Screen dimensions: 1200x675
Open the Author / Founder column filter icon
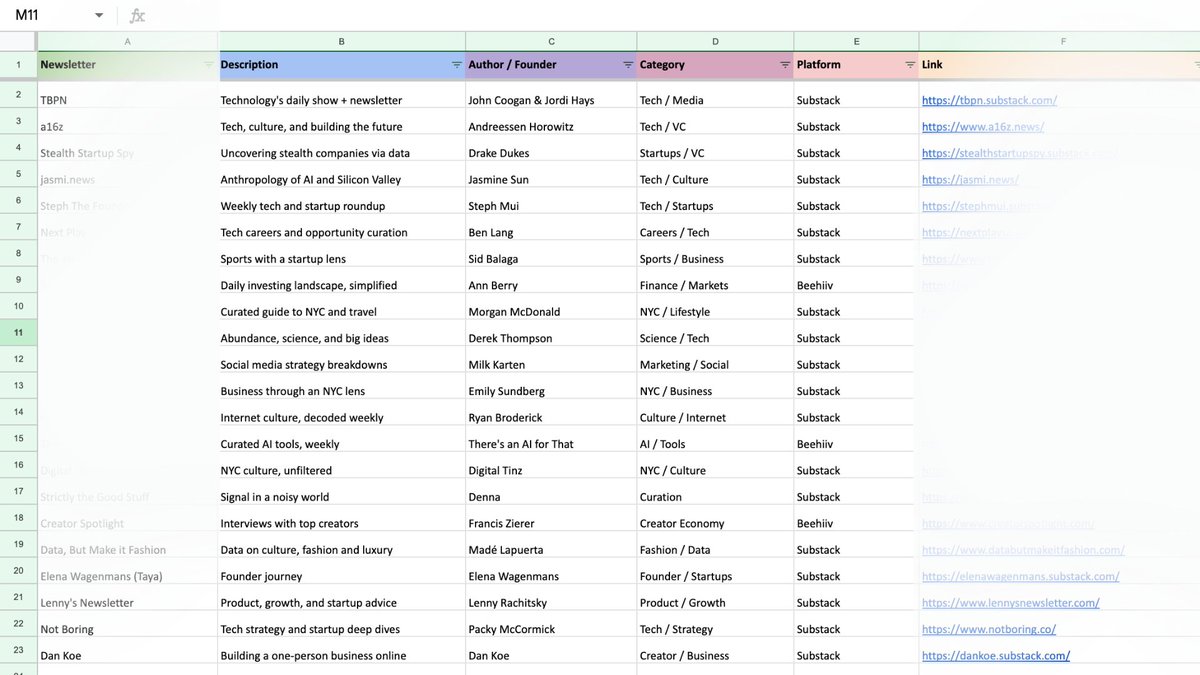coord(628,65)
